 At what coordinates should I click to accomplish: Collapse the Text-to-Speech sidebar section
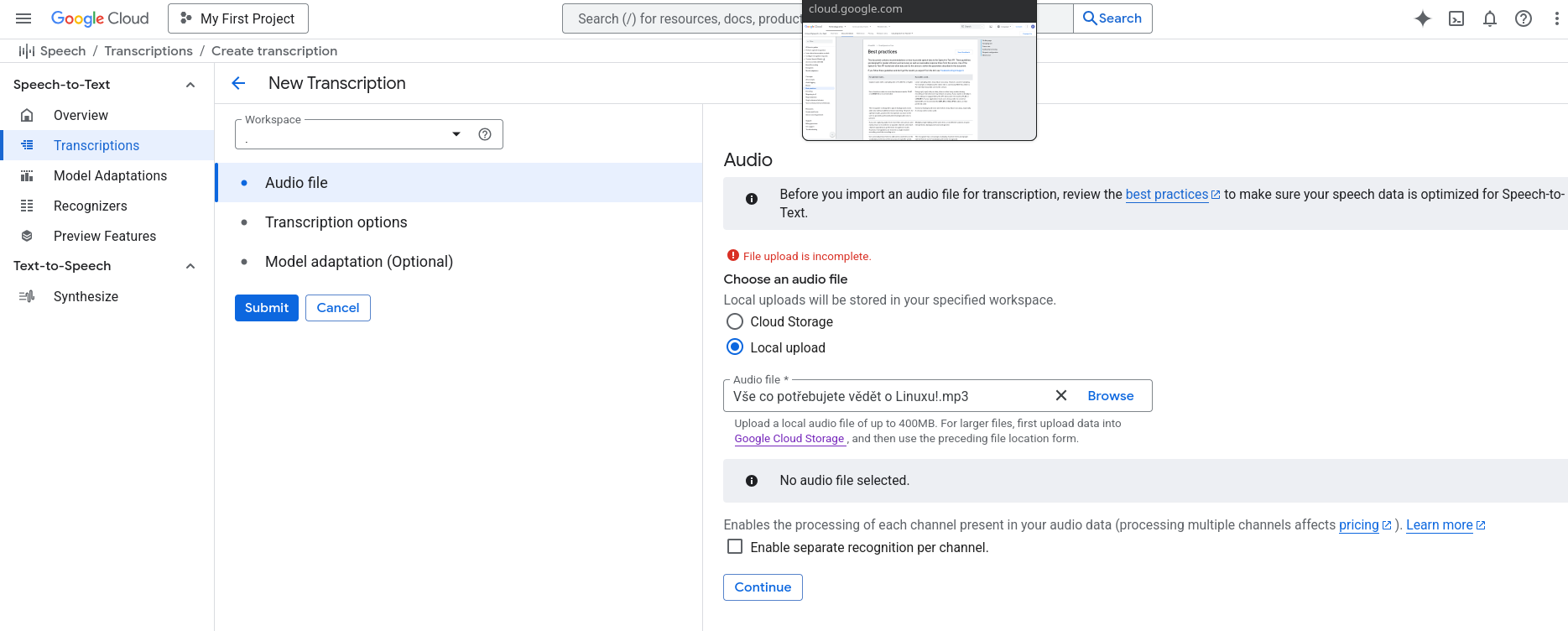pos(190,266)
